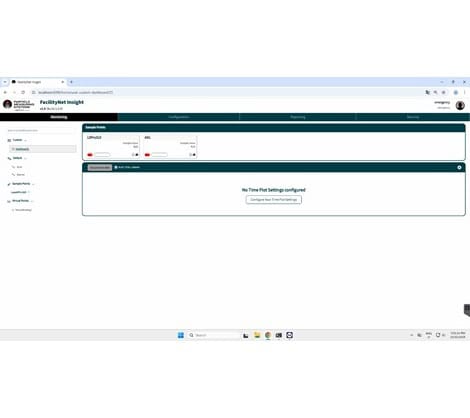Open the last tab in the teal navigation bar
This screenshot has width=470, height=418.
(413, 117)
